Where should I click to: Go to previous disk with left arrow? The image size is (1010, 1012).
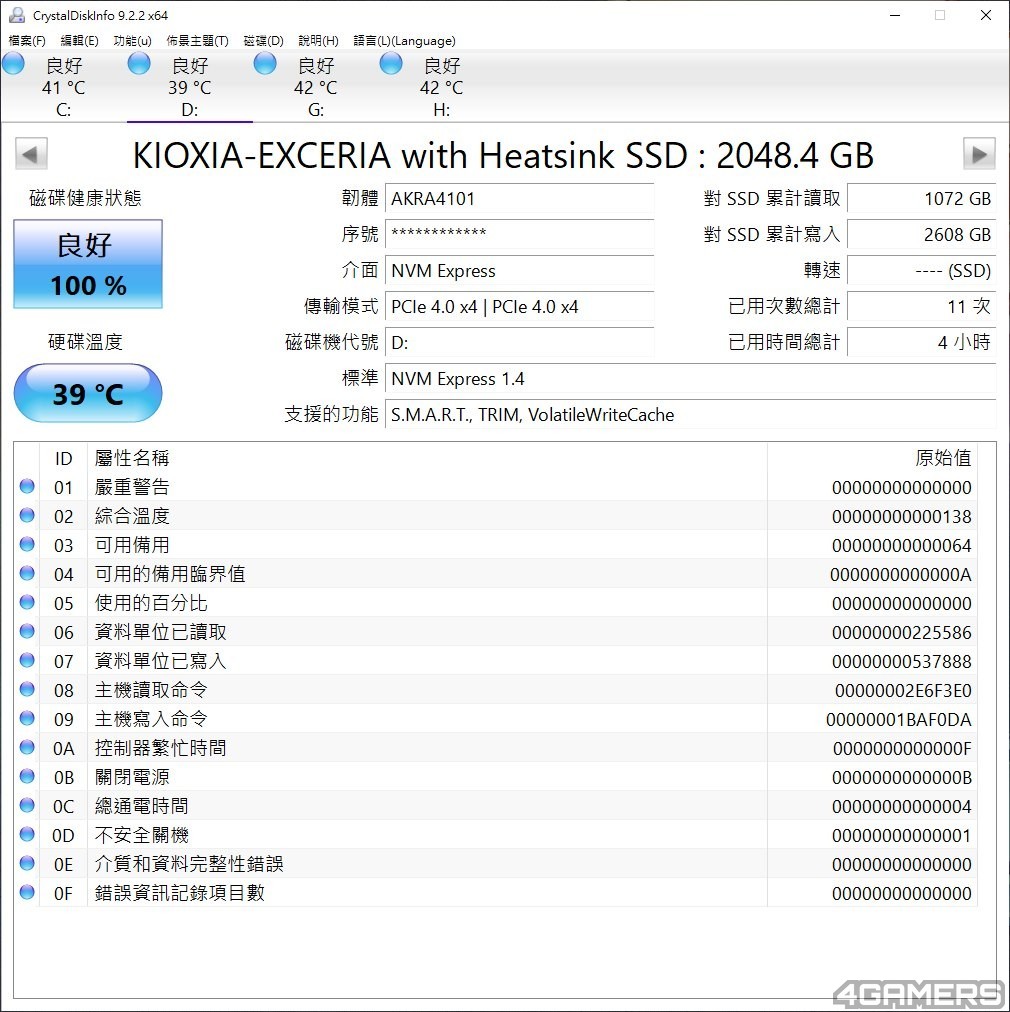pos(31,154)
